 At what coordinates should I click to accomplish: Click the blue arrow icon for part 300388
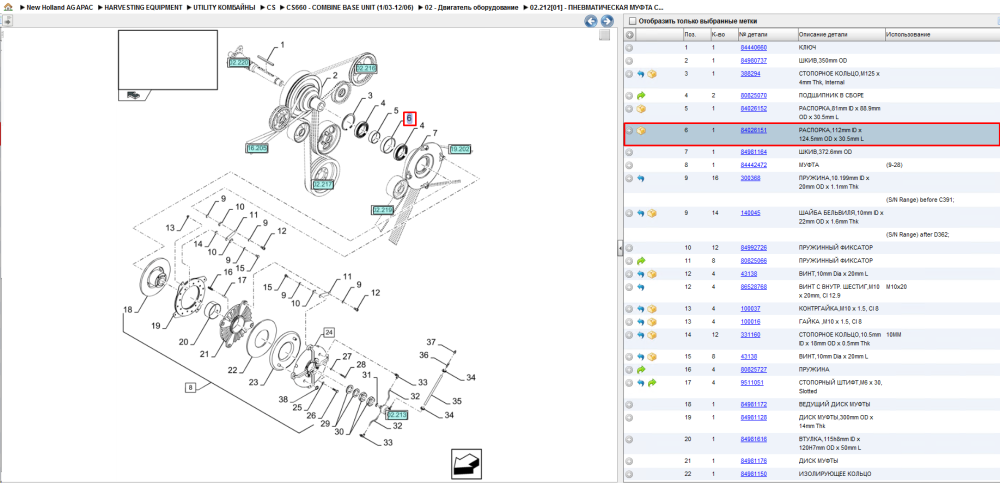(641, 178)
